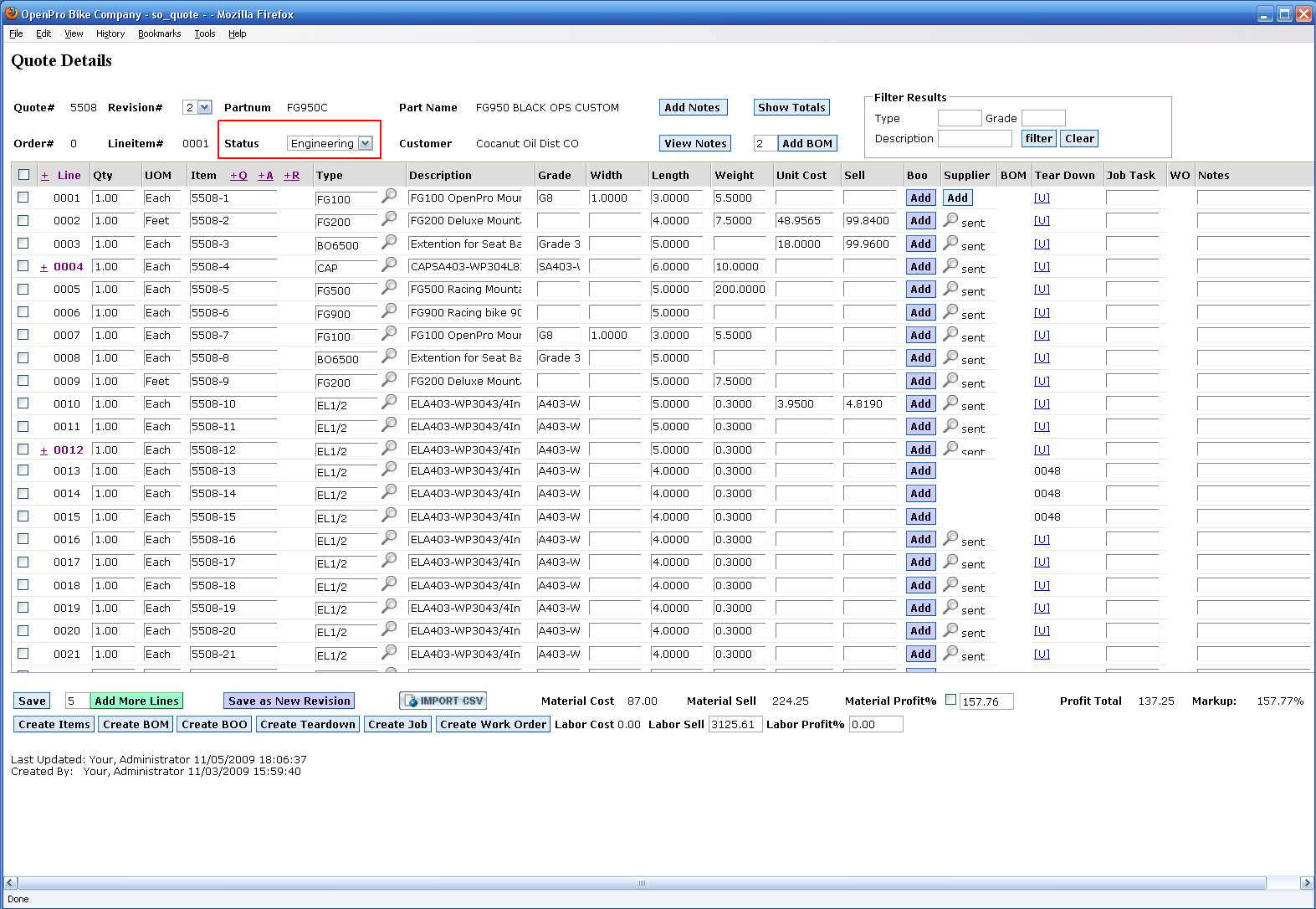This screenshot has width=1316, height=909.
Task: Click type lookup magnifier on line 0015
Action: pyautogui.click(x=389, y=515)
